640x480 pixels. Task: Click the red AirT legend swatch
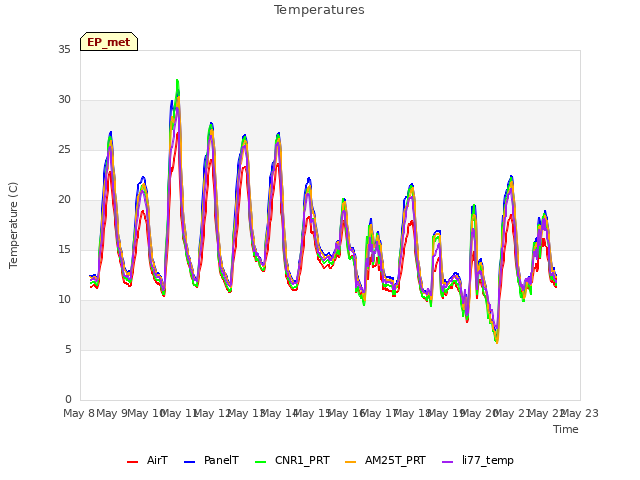tap(132, 462)
